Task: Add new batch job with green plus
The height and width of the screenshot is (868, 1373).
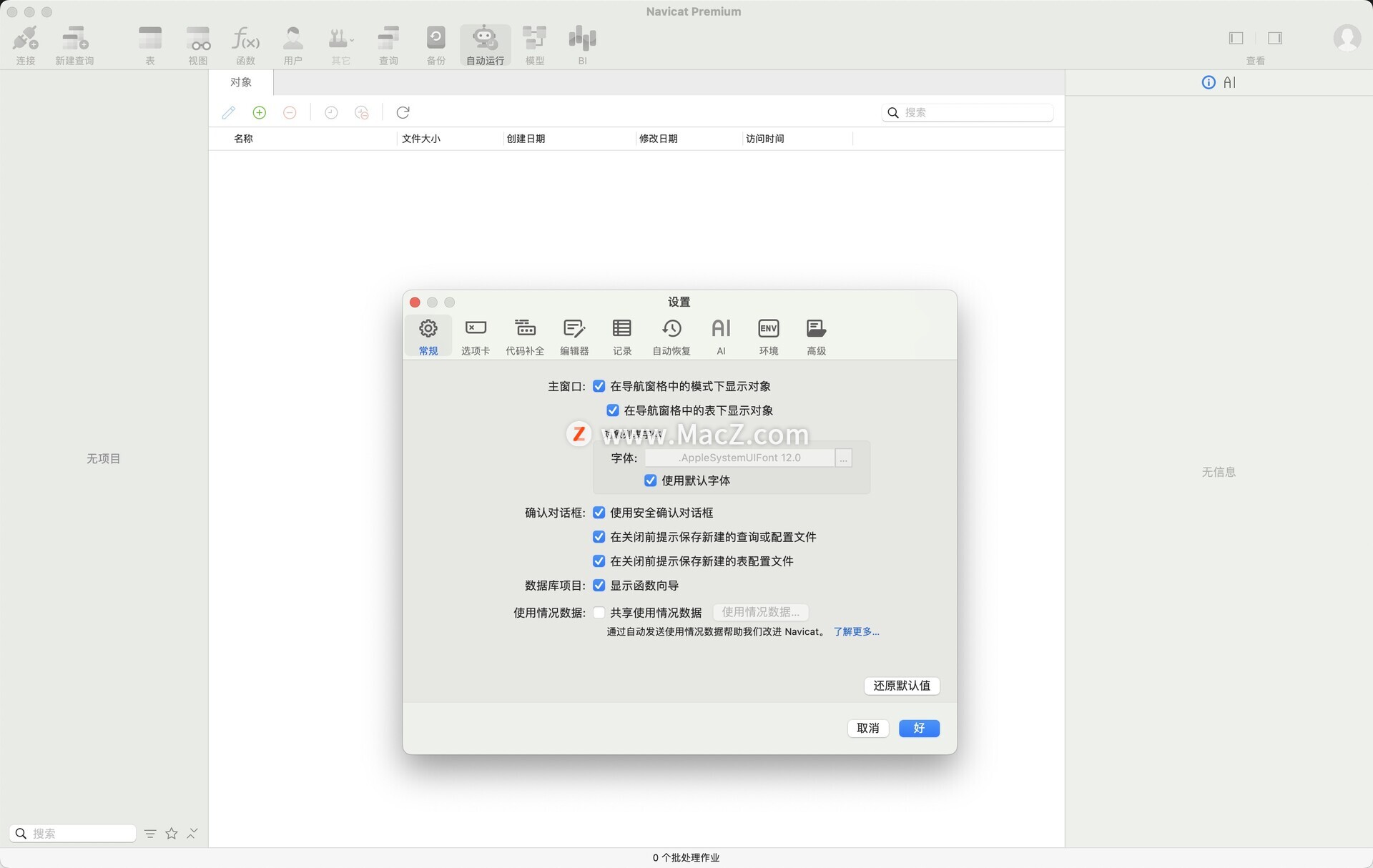Action: pos(260,112)
